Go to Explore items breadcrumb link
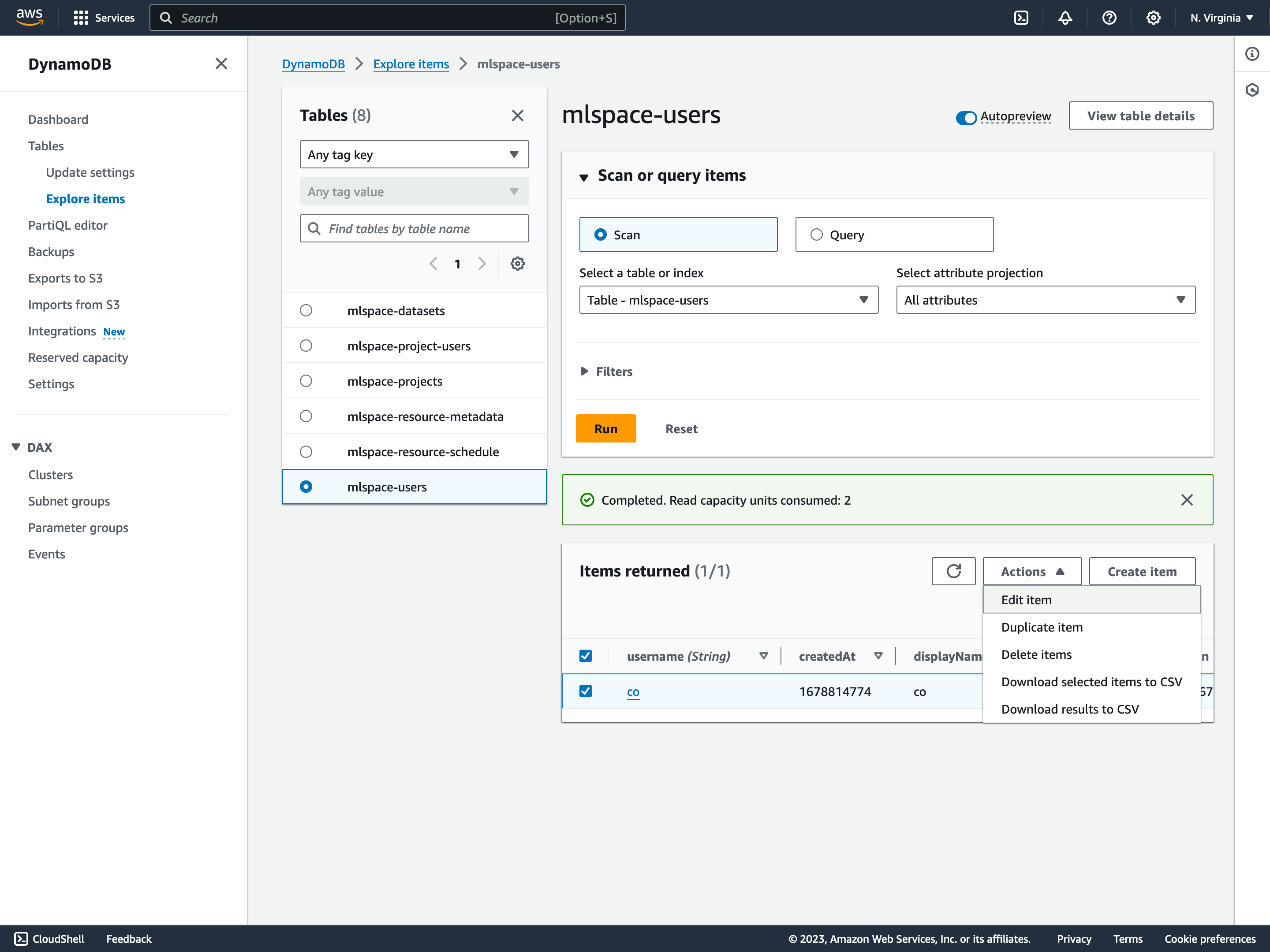 pyautogui.click(x=411, y=64)
